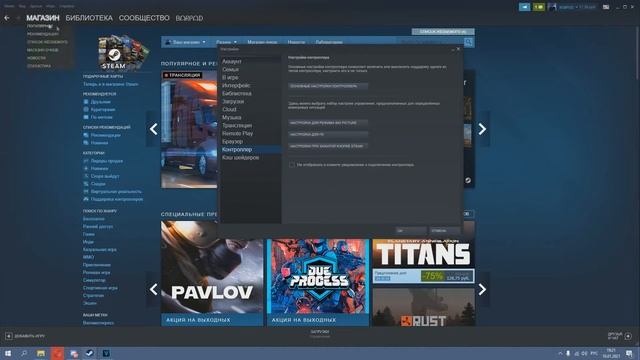Click the Загрузки status at window bottom
640x360 pixels.
(320, 334)
